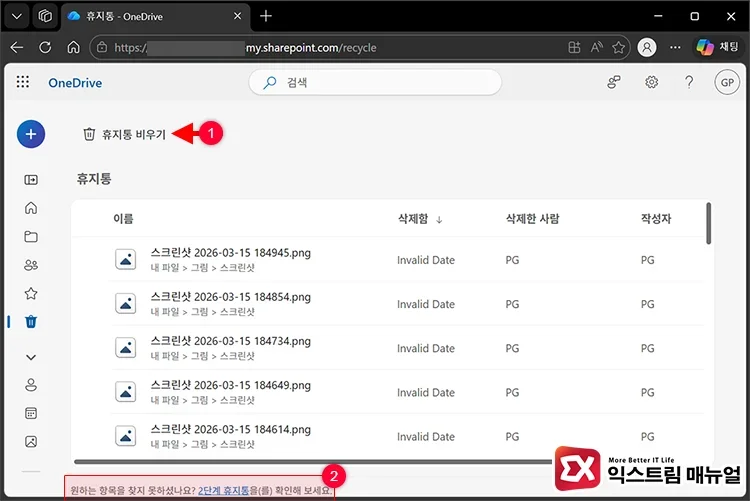Click image thumbnail icon of 184614.png
The width and height of the screenshot is (750, 501).
tap(125, 436)
